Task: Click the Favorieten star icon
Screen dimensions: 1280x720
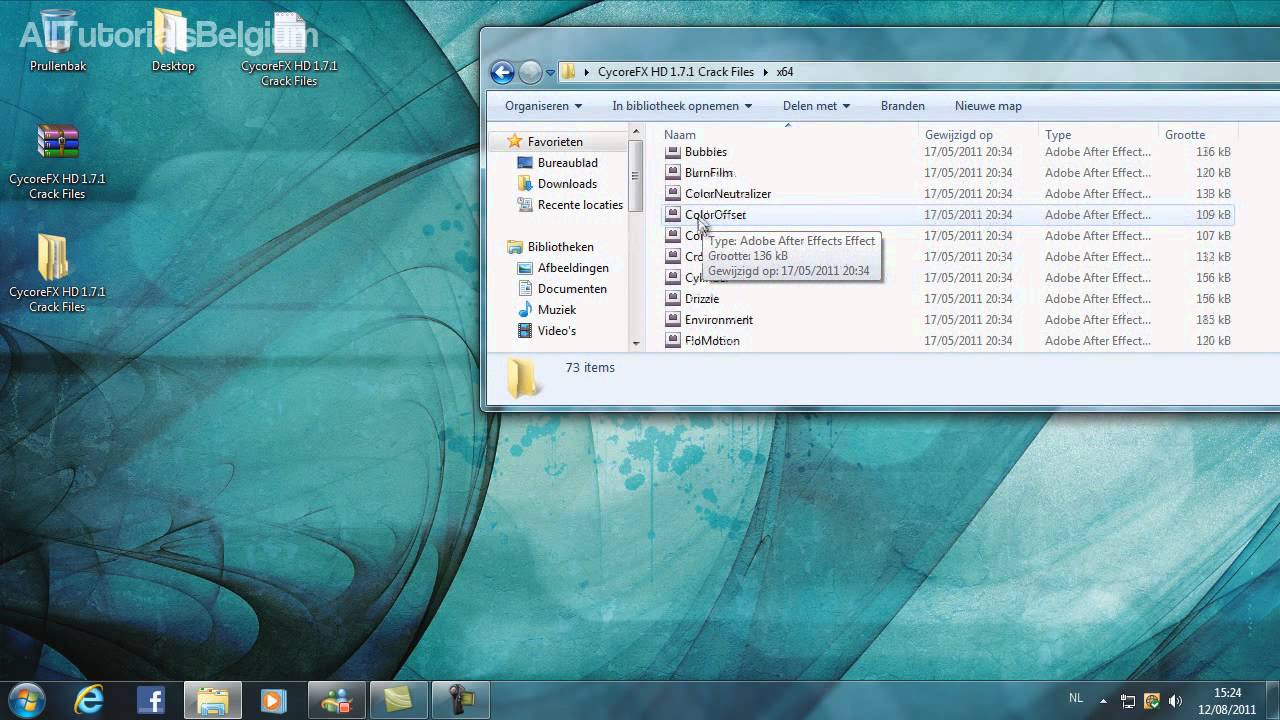Action: (515, 141)
